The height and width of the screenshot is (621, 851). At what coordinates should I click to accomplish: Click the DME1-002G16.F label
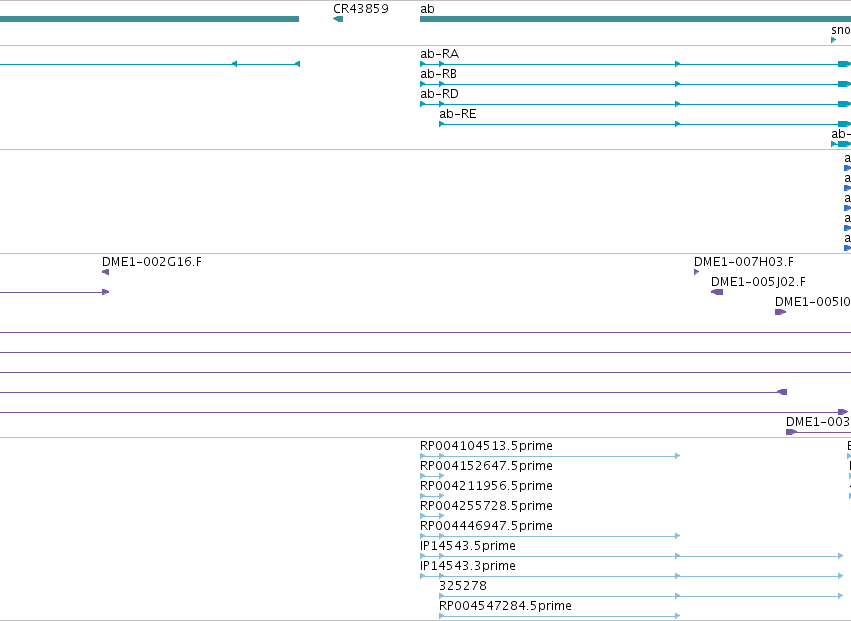(x=152, y=262)
